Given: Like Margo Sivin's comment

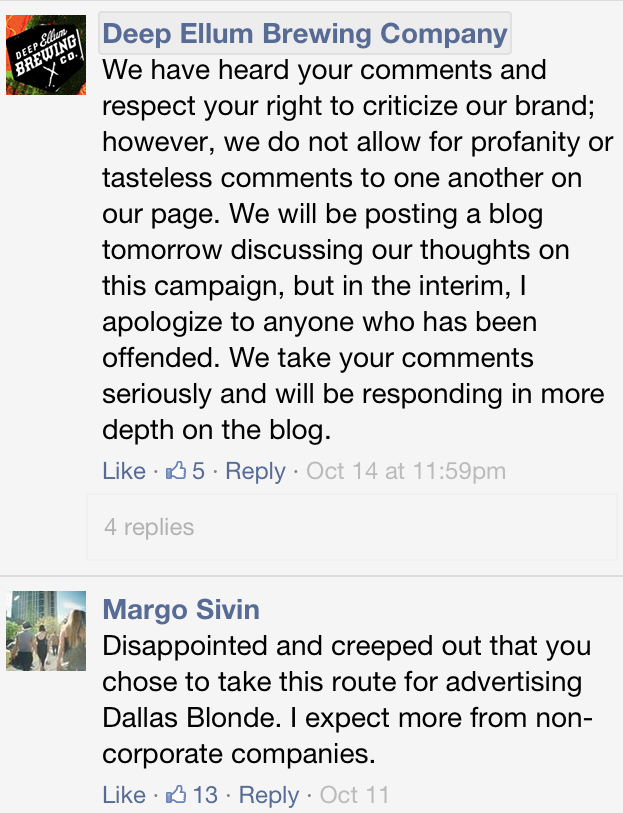Looking at the screenshot, I should pyautogui.click(x=124, y=794).
